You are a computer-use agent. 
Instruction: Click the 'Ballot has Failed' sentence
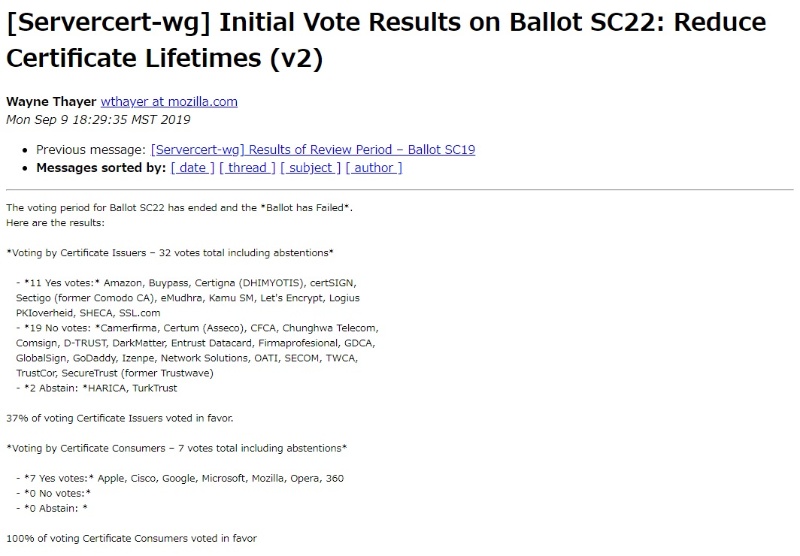pyautogui.click(x=180, y=208)
